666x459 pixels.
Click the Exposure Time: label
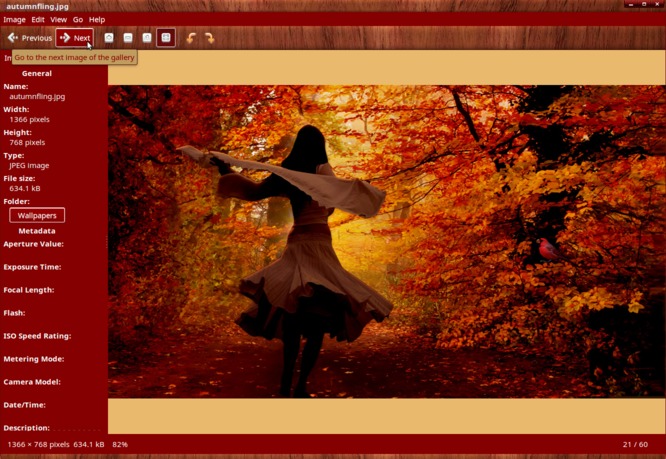click(x=32, y=267)
